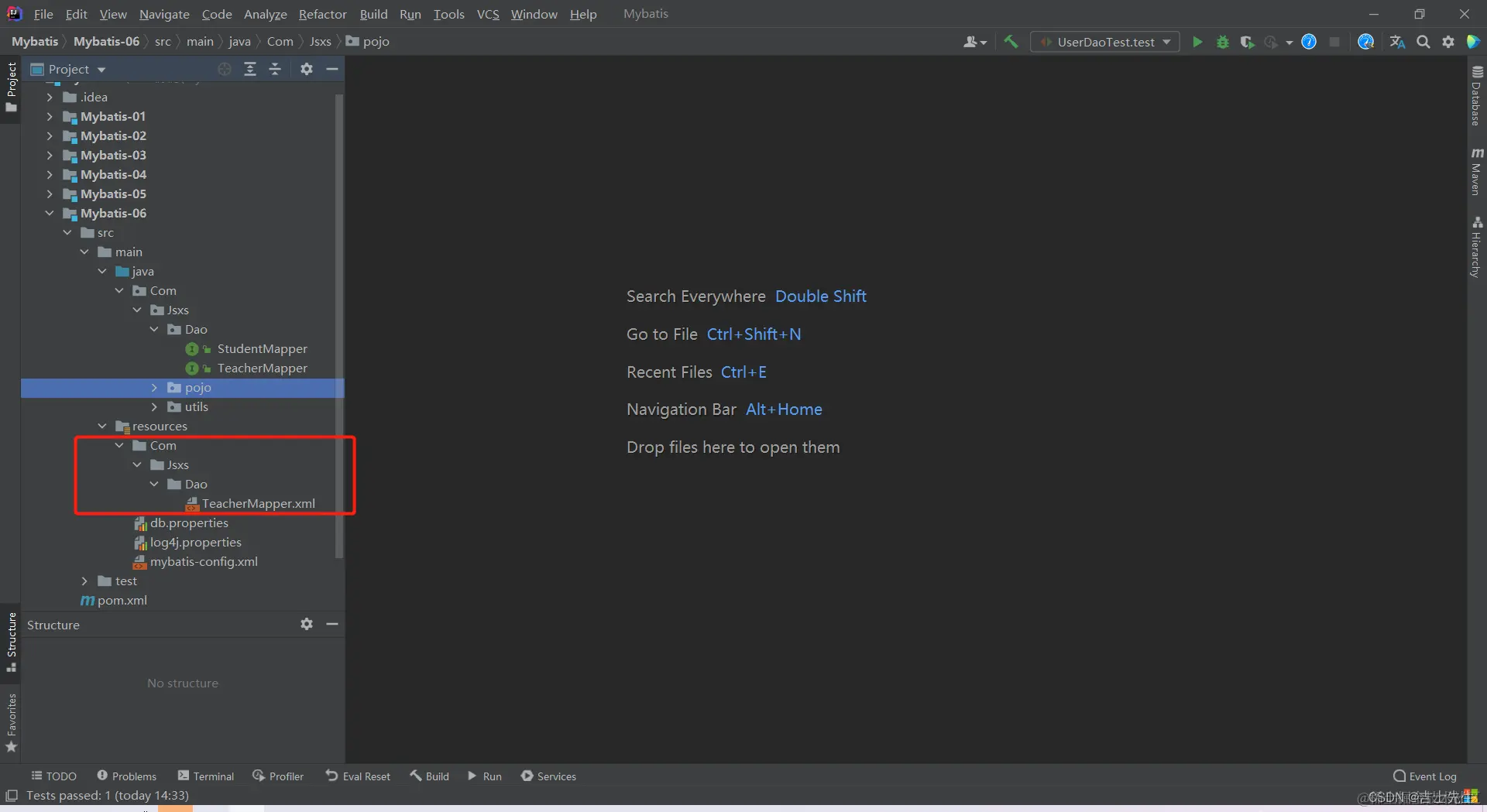Click the java breadcrumb in navigation bar
This screenshot has width=1487, height=812.
(x=239, y=41)
